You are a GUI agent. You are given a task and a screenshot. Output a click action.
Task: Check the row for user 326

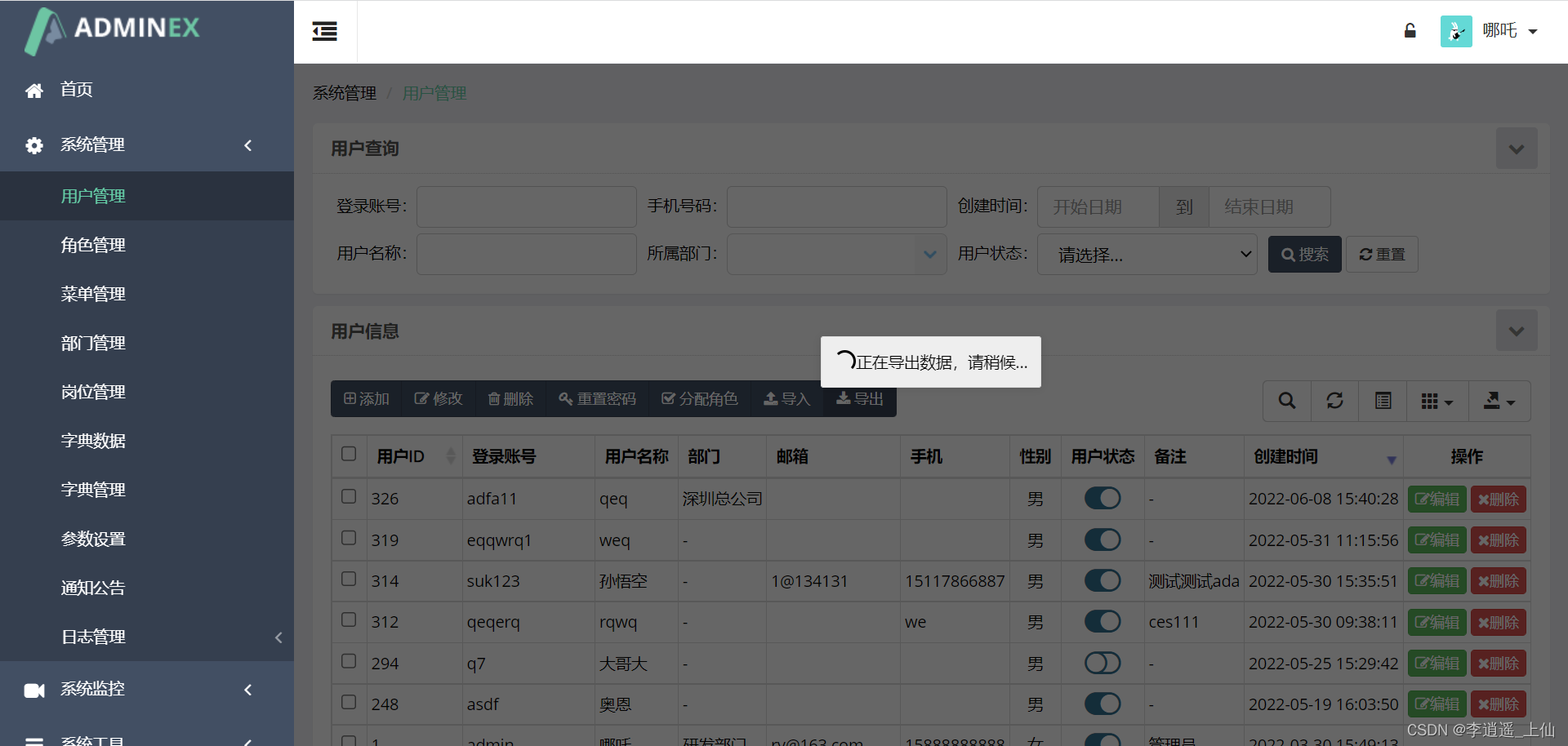pyautogui.click(x=349, y=496)
